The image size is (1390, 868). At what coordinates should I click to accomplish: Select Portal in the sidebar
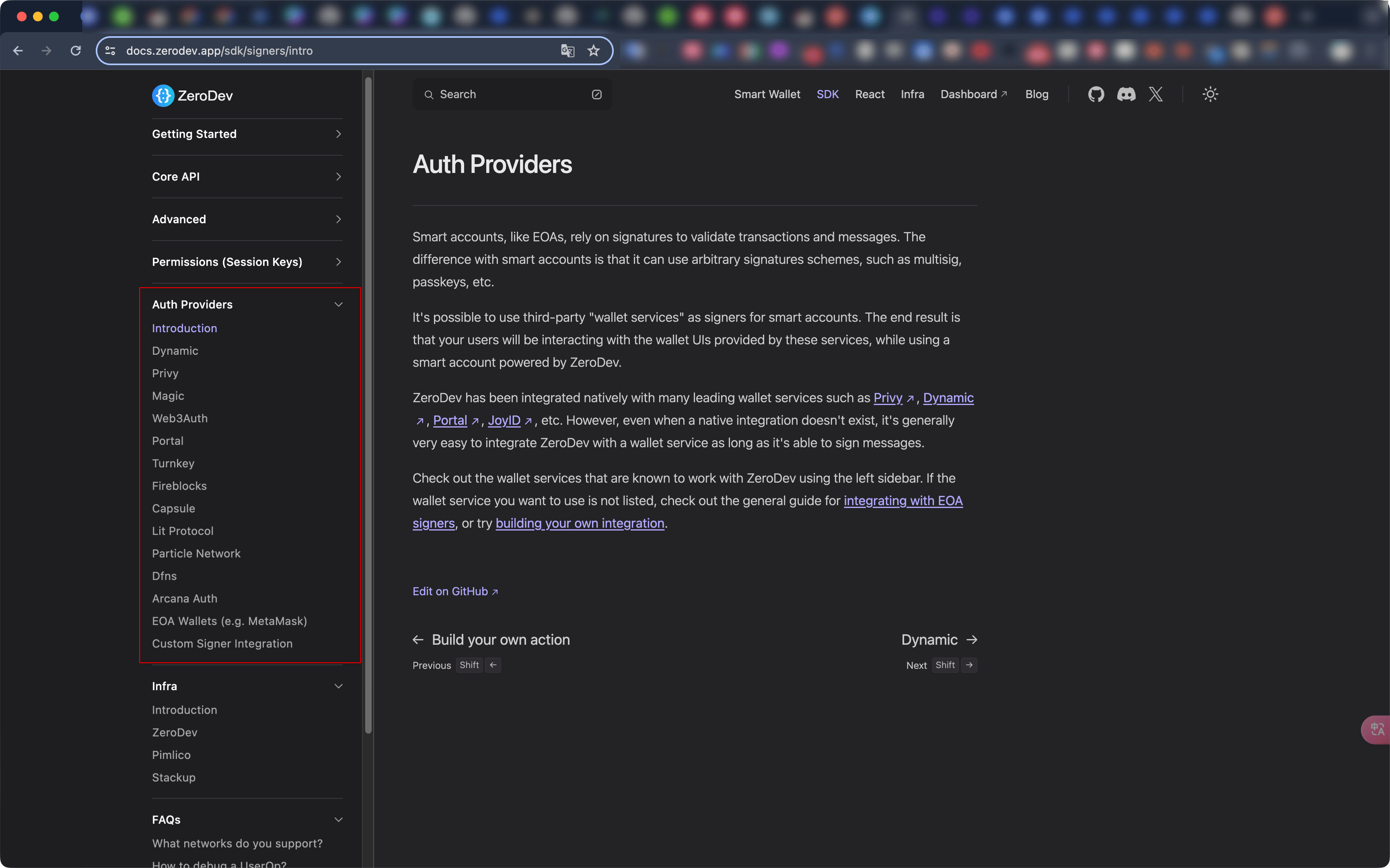pyautogui.click(x=168, y=440)
